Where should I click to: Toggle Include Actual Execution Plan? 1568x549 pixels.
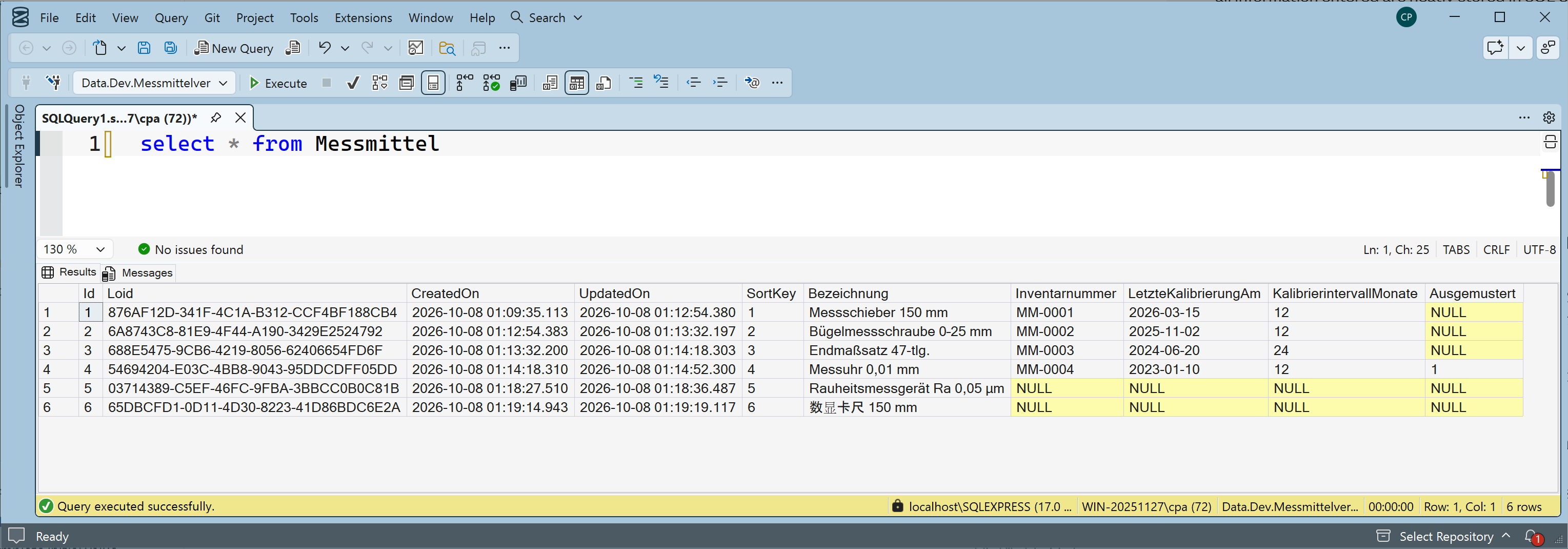pyautogui.click(x=465, y=83)
